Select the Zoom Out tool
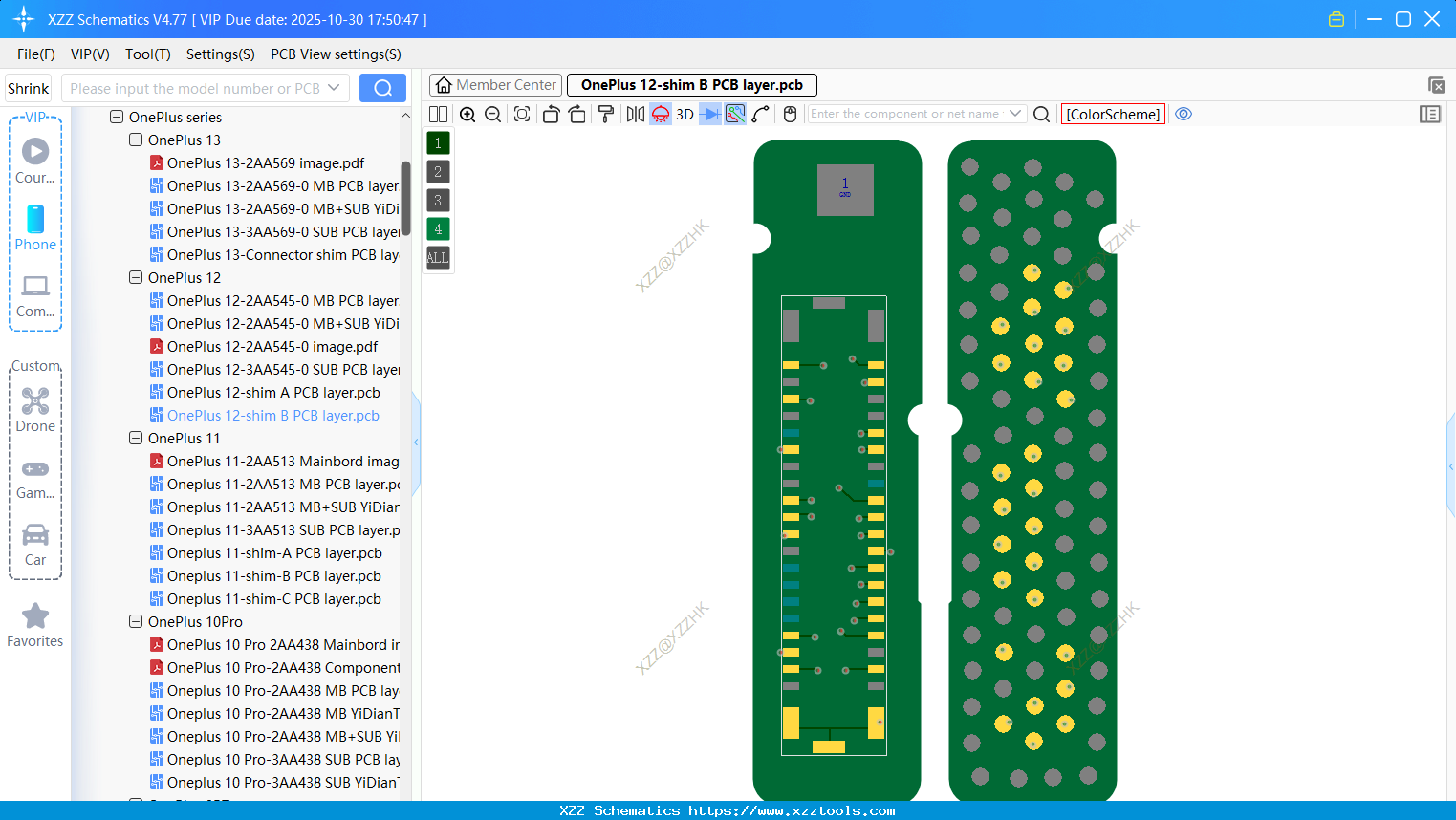The width and height of the screenshot is (1456, 820). click(492, 114)
